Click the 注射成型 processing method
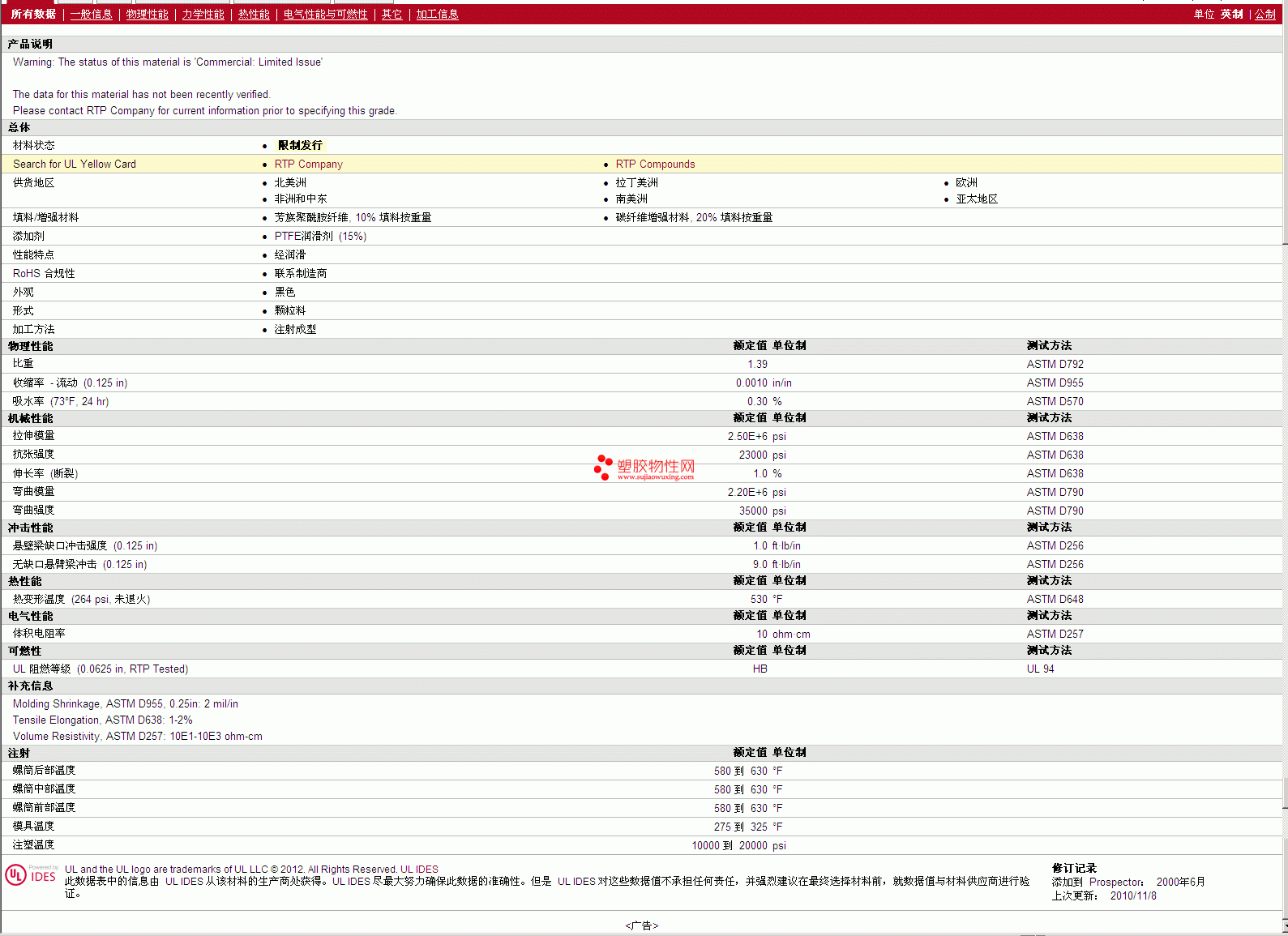Viewport: 1288px width, 936px height. (x=295, y=330)
